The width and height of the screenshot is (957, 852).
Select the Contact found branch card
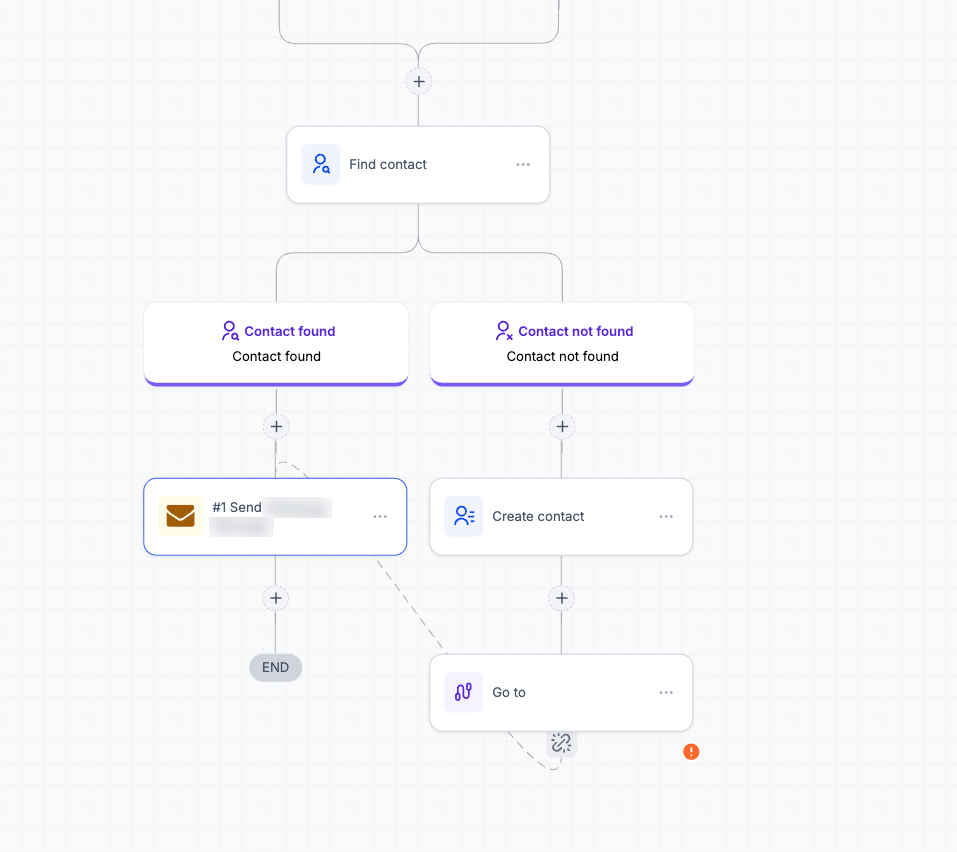click(276, 344)
